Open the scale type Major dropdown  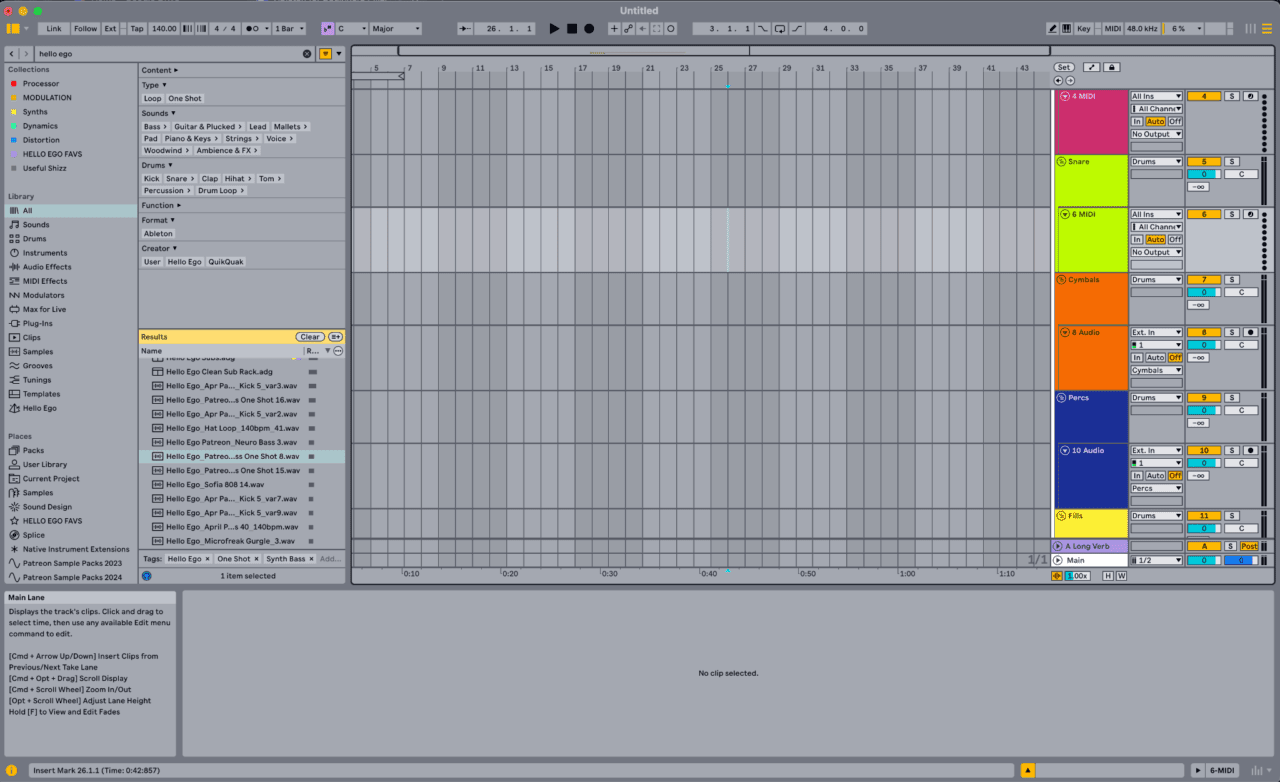point(395,29)
